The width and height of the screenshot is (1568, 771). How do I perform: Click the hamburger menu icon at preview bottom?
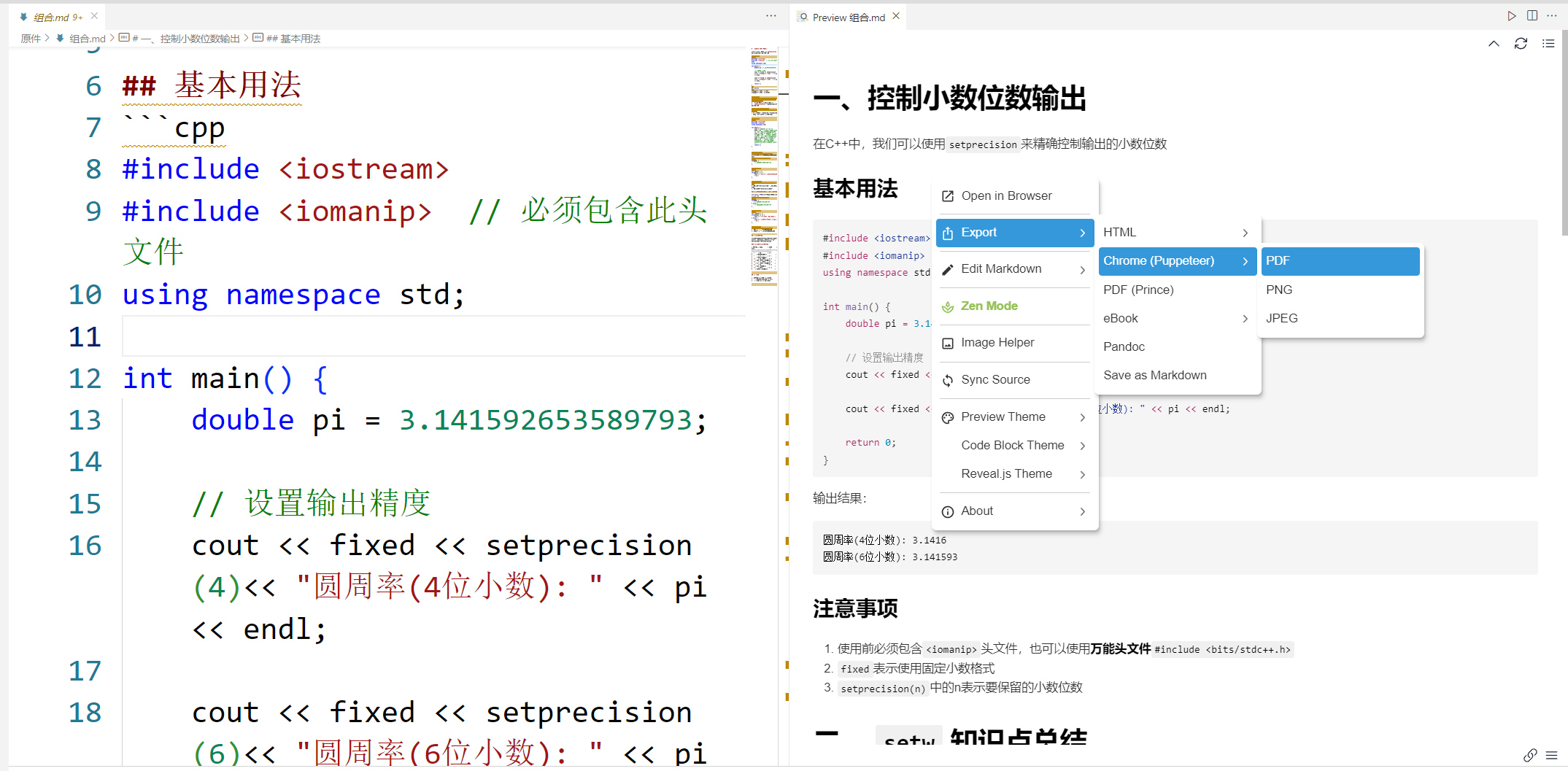click(x=1552, y=755)
